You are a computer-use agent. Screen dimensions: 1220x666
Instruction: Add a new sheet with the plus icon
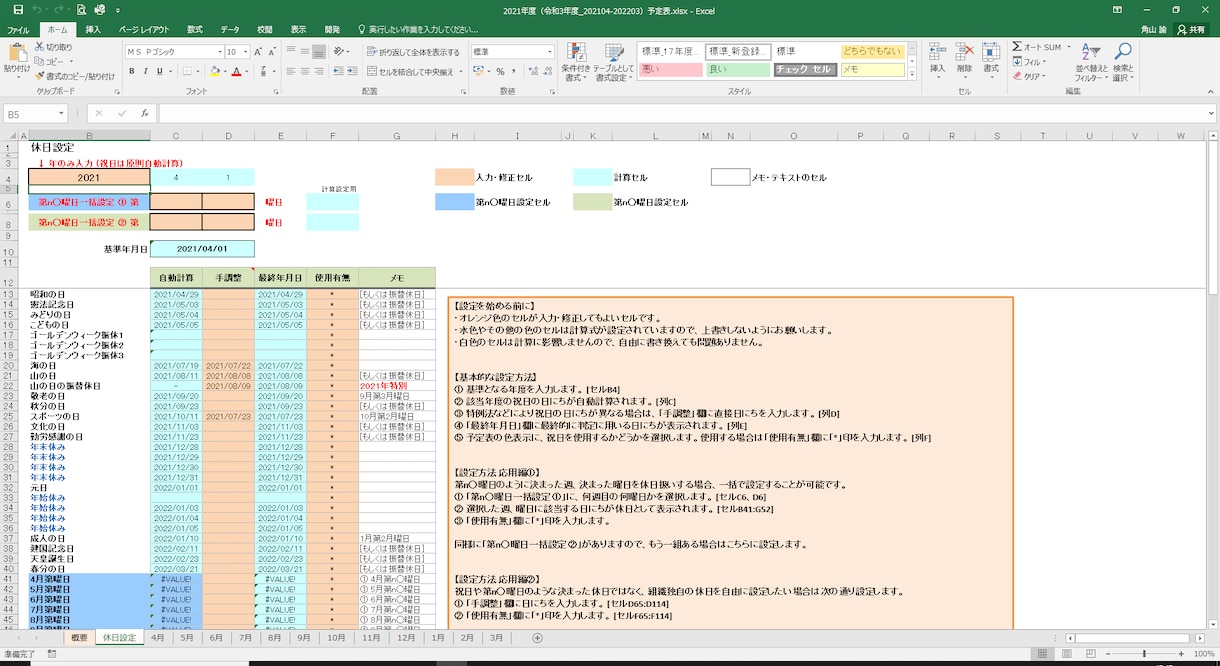(538, 638)
